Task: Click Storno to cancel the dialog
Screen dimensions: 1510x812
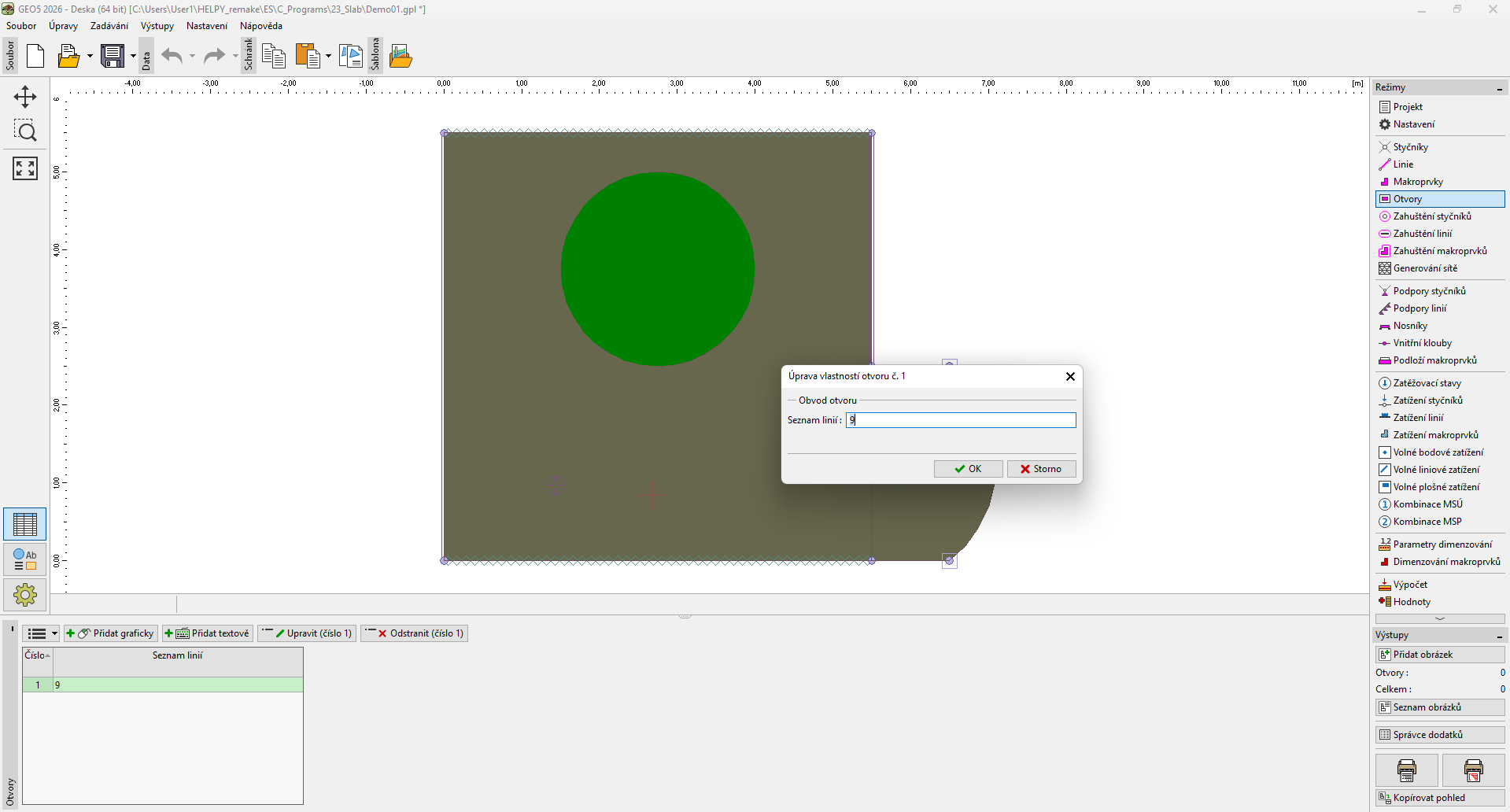Action: 1041,469
